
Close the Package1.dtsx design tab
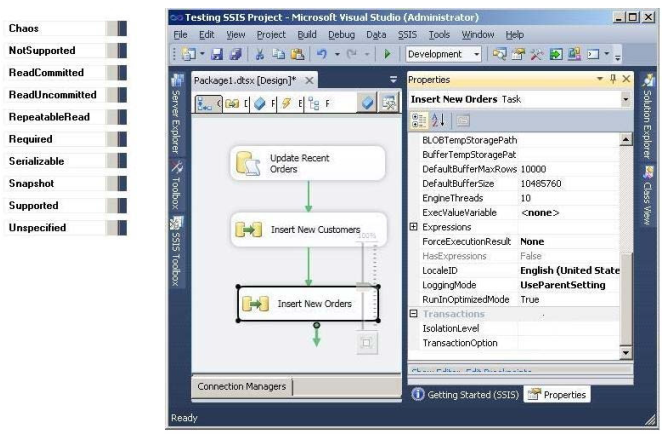click(x=310, y=80)
